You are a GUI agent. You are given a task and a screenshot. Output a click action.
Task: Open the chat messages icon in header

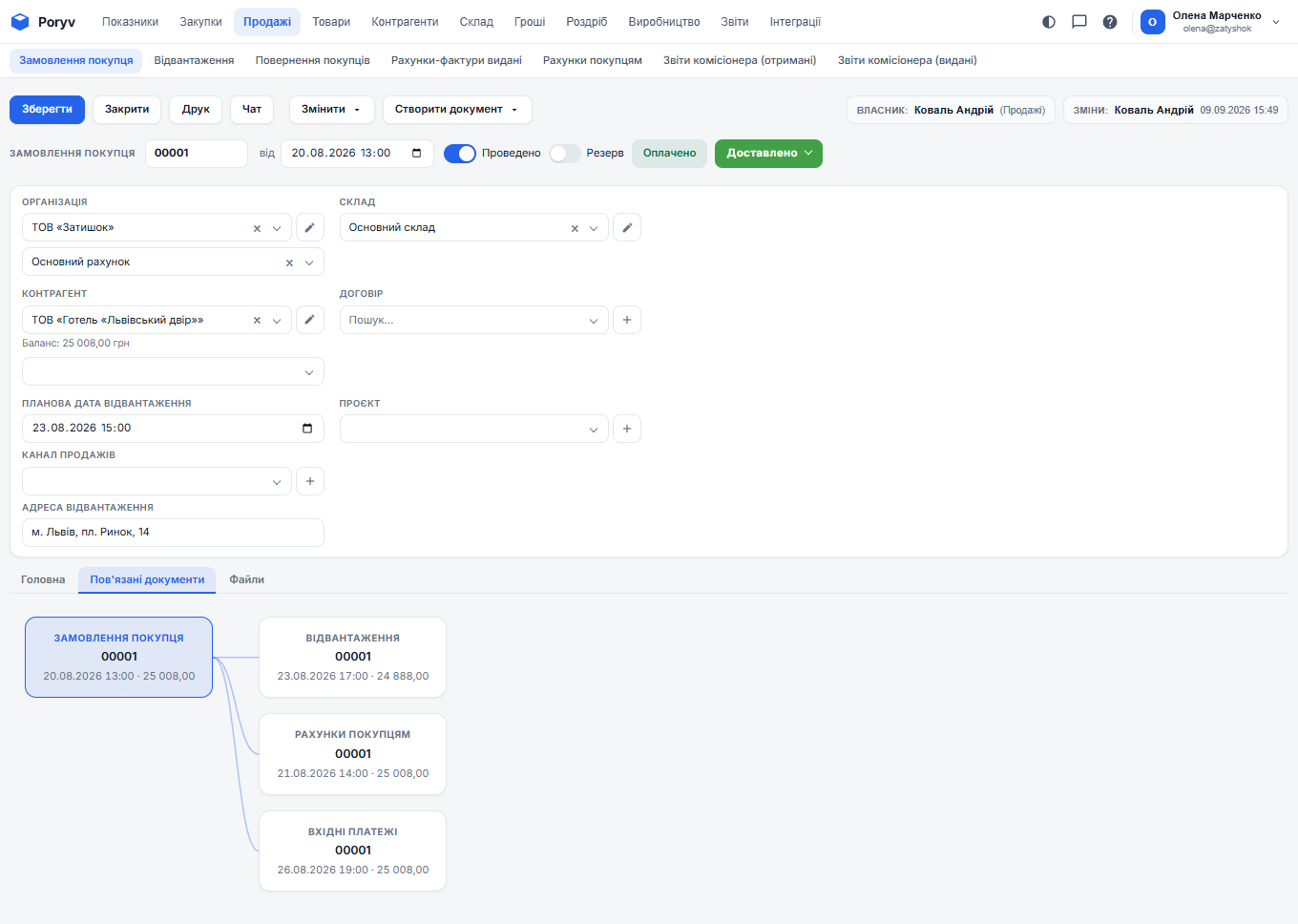(x=1079, y=22)
